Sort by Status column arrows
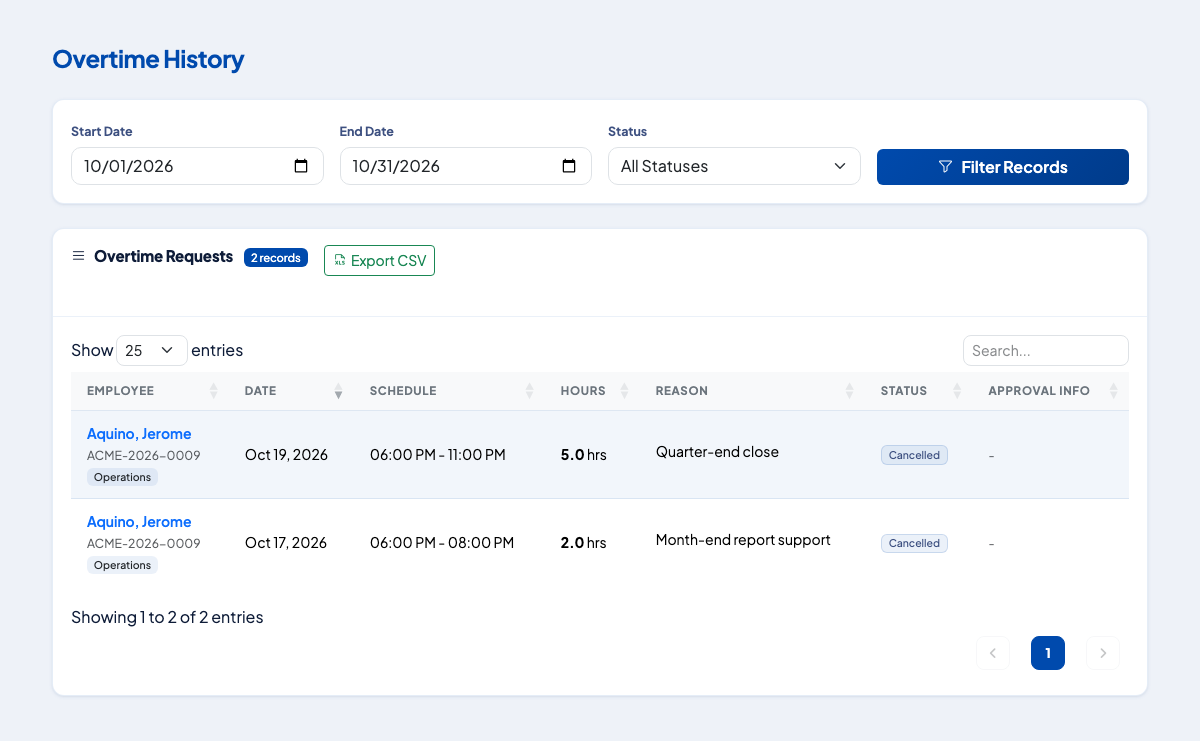 coord(957,391)
